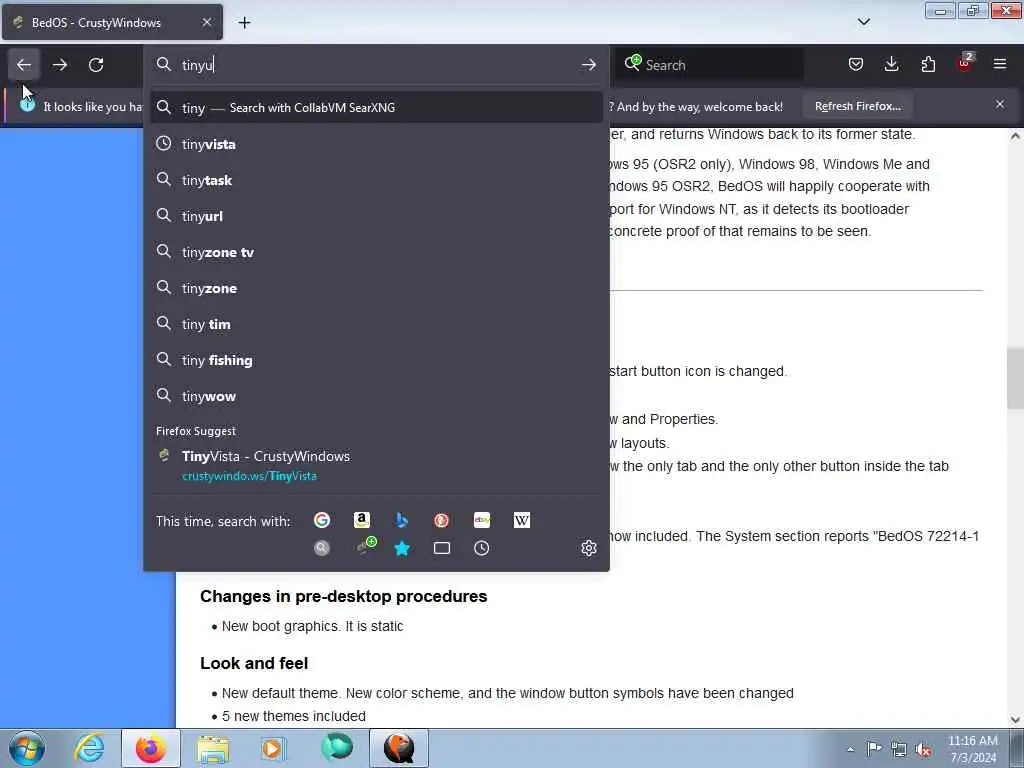Pick the 'tiny tim' suggestion
The image size is (1024, 768).
(x=376, y=323)
